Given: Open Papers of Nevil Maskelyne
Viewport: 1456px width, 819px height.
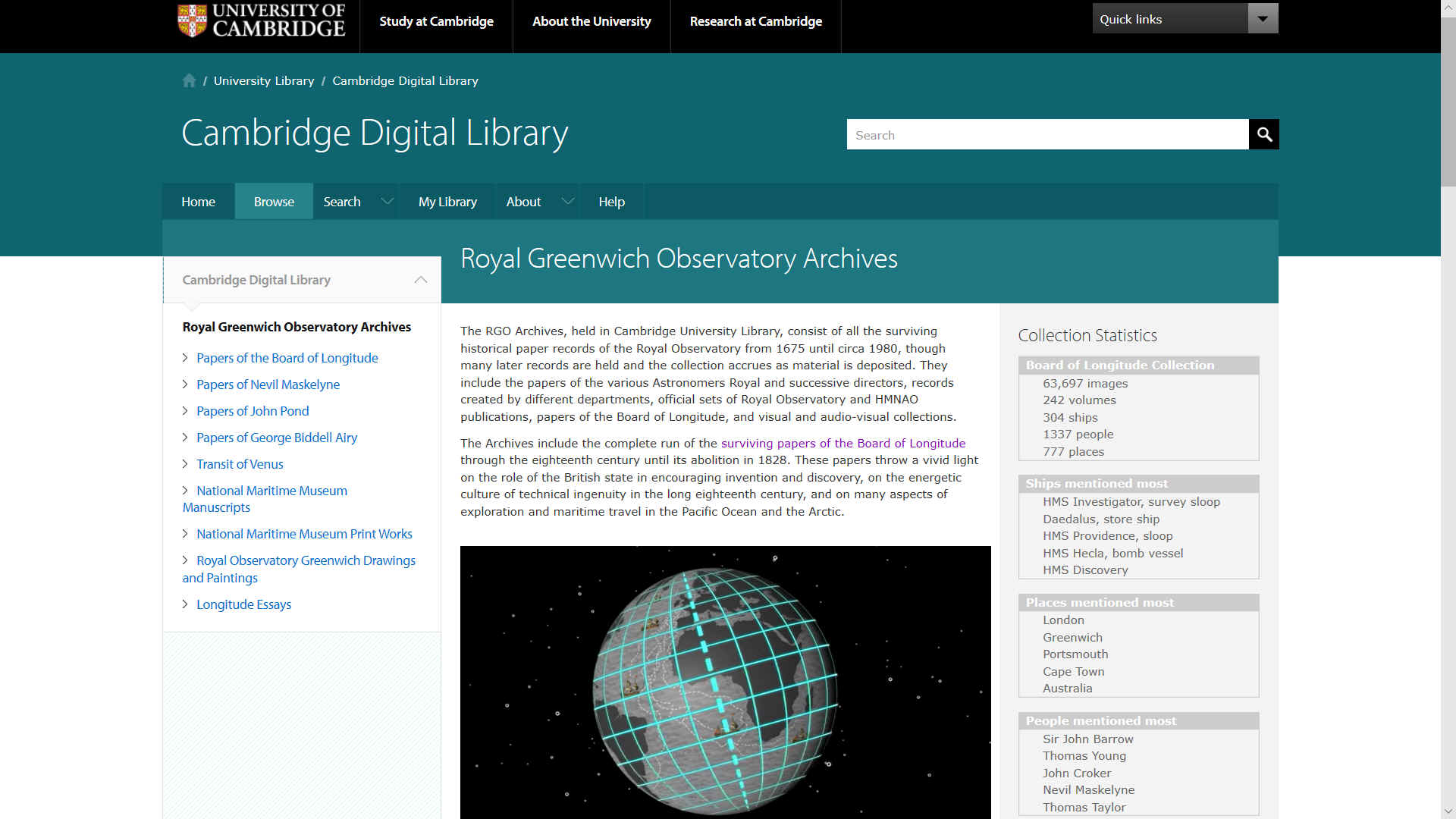Looking at the screenshot, I should (268, 384).
